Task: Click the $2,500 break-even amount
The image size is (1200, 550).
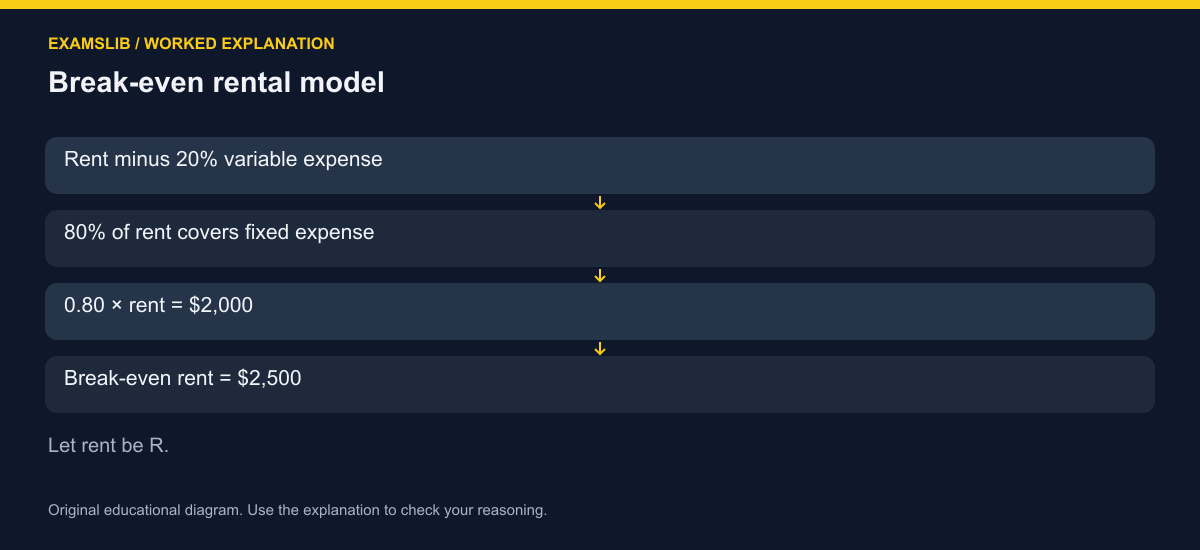Action: pos(269,378)
